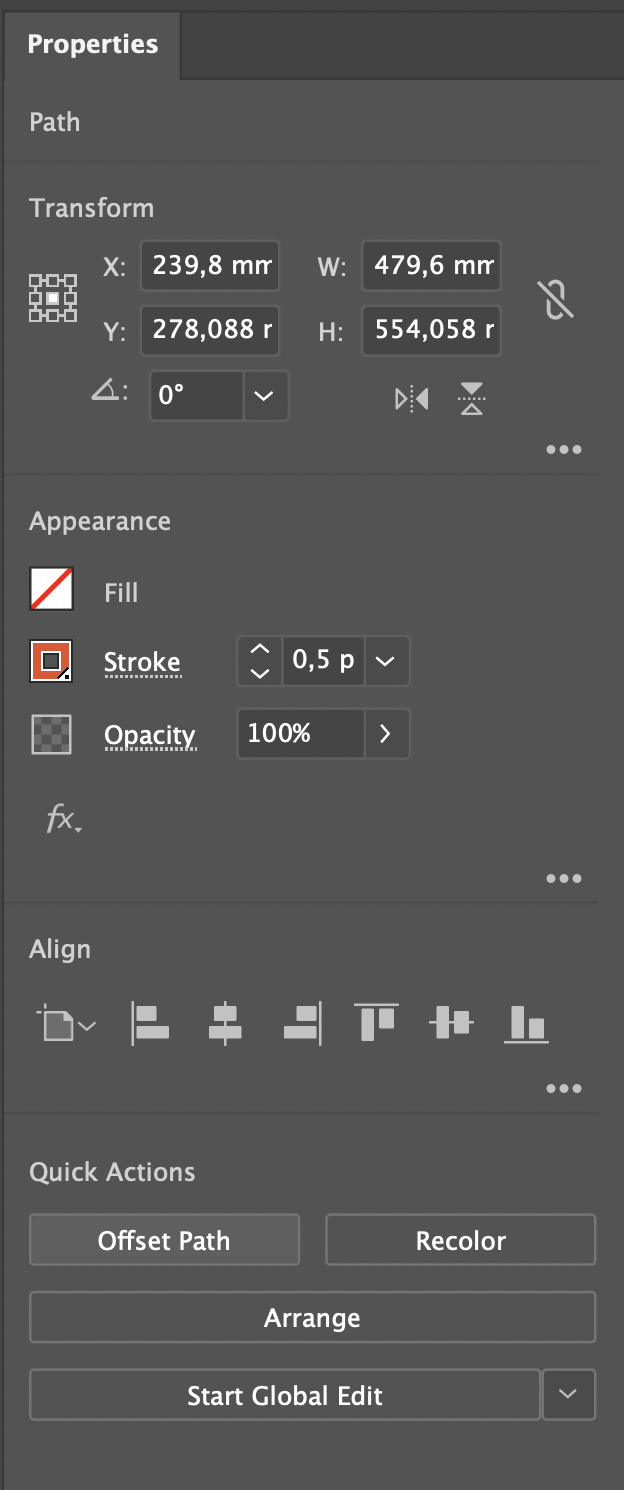Flip the path vertically
Image resolution: width=624 pixels, height=1490 pixels.
(x=472, y=399)
